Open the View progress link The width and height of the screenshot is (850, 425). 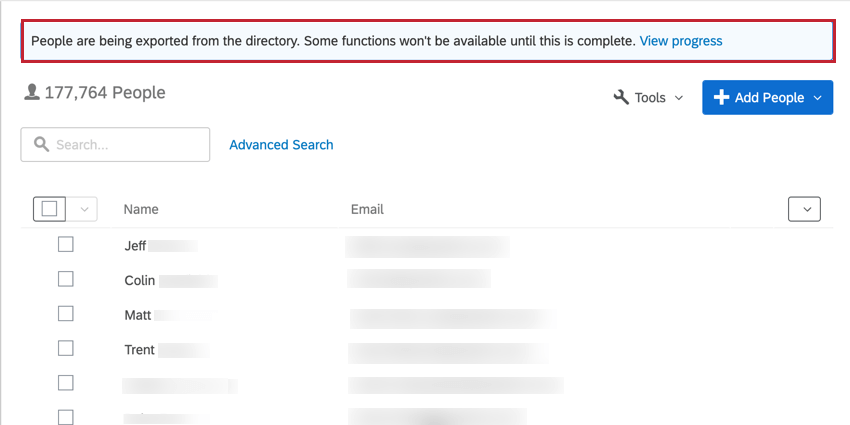pos(680,41)
